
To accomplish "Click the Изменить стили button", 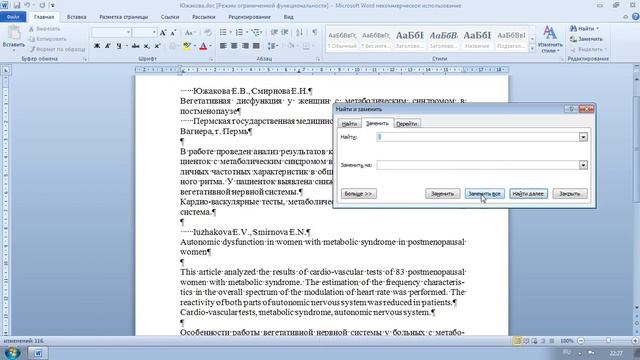I will [550, 40].
